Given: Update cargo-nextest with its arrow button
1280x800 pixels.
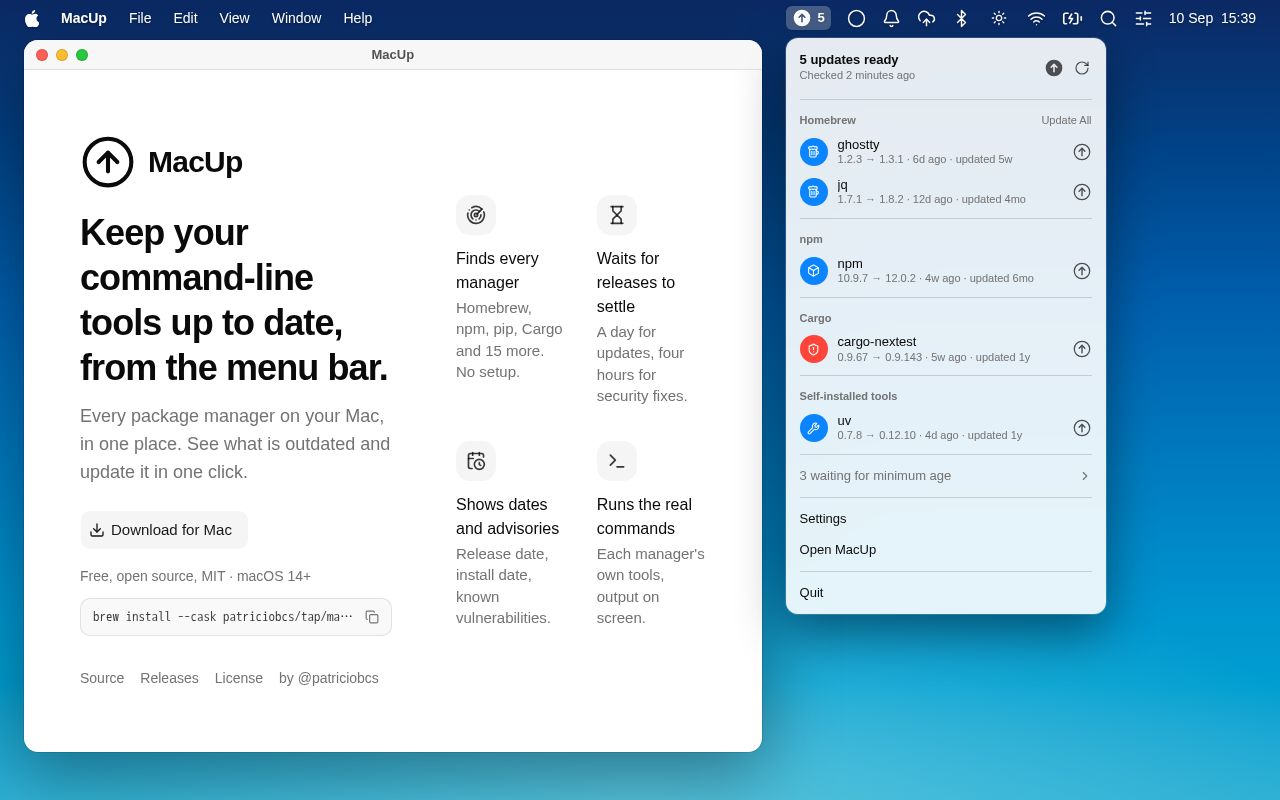Looking at the screenshot, I should click(x=1082, y=349).
